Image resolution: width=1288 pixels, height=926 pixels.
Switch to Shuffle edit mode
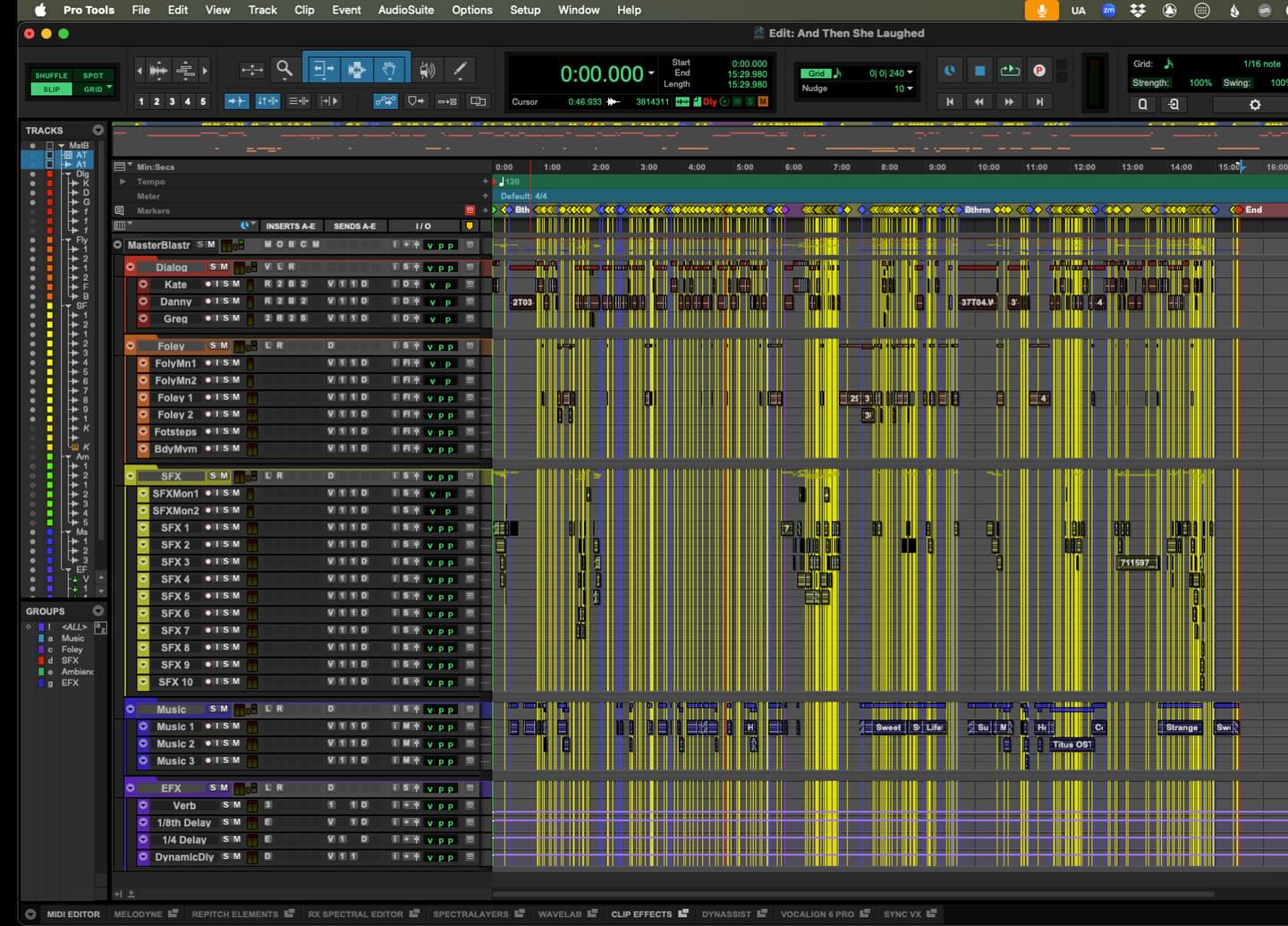click(51, 76)
